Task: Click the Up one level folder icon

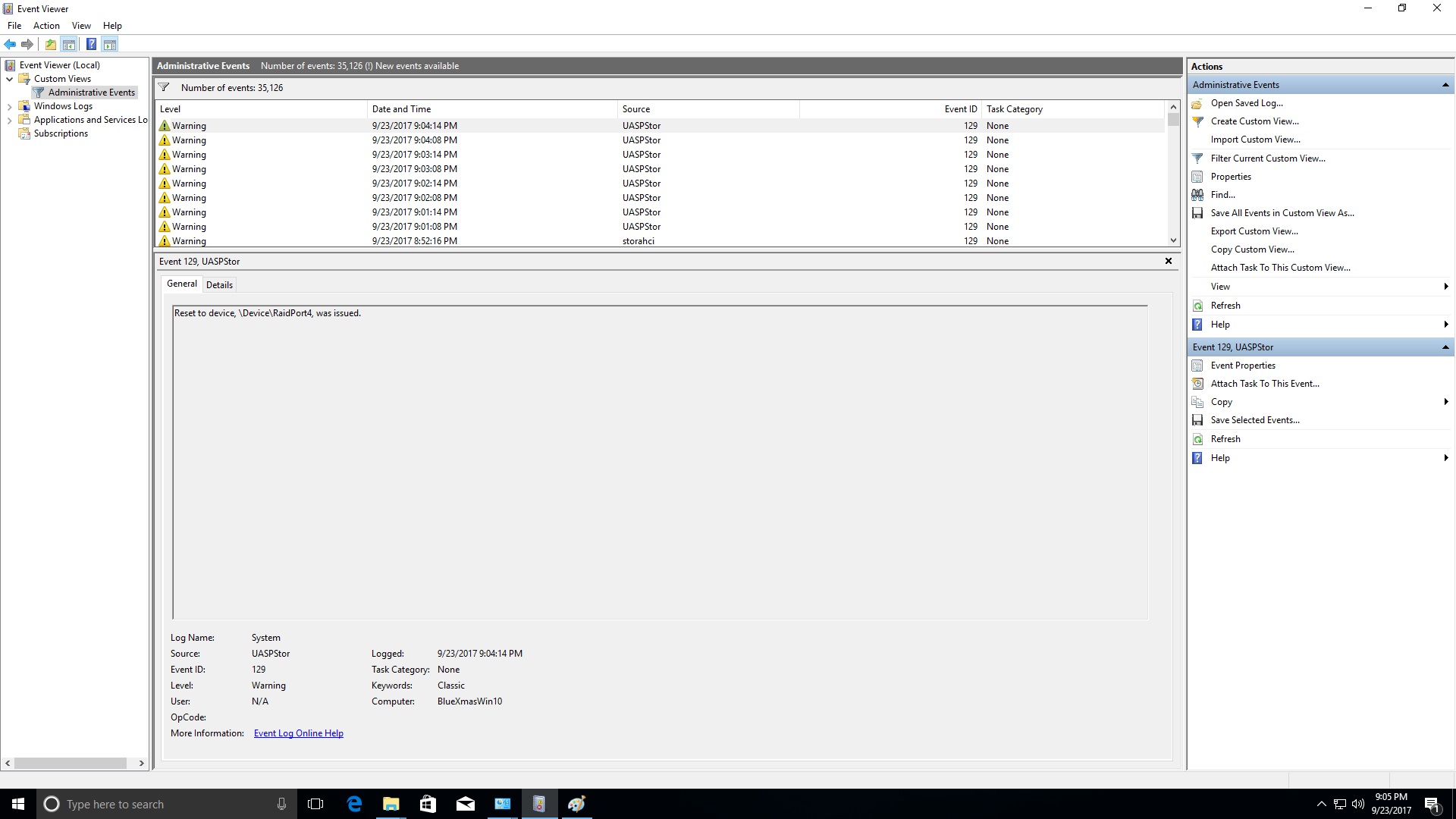Action: coord(51,44)
